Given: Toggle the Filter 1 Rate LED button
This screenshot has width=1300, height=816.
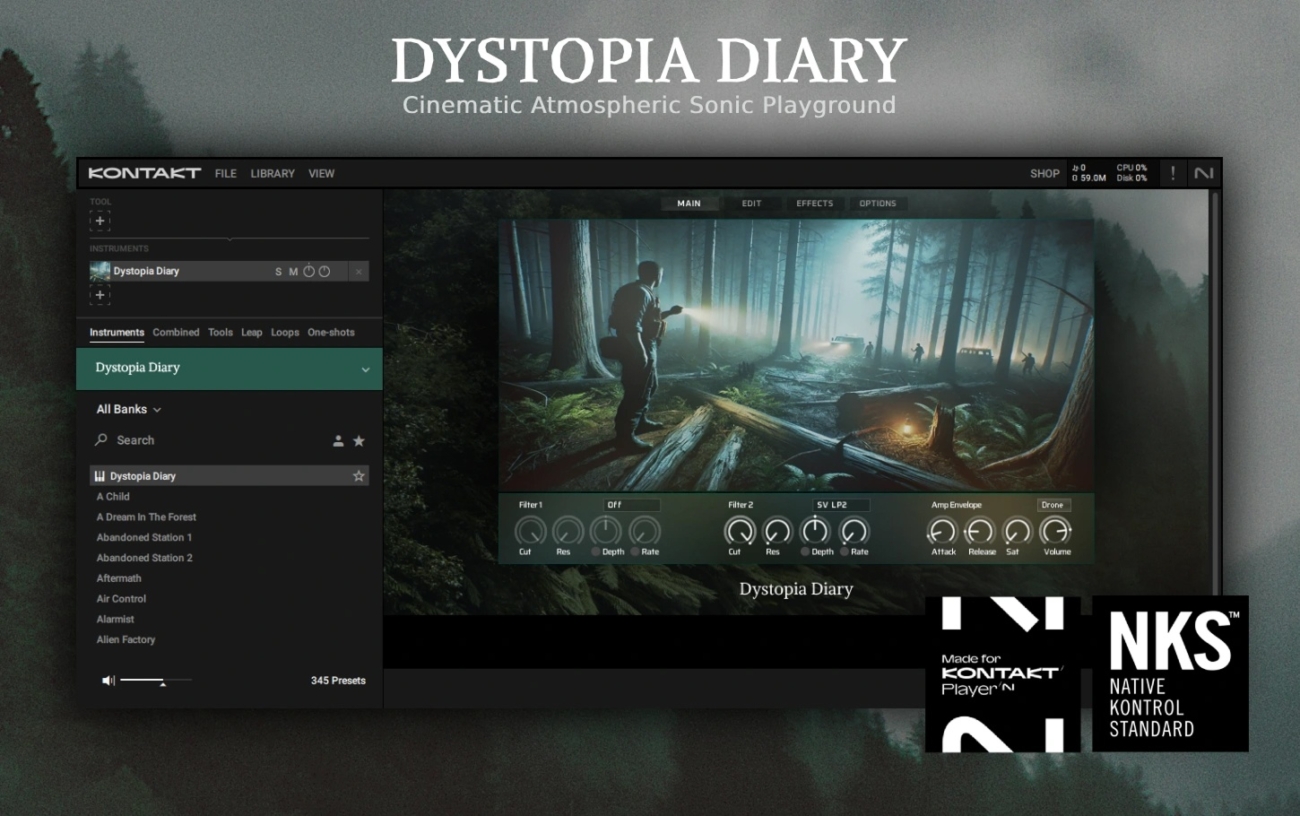Looking at the screenshot, I should pos(635,552).
